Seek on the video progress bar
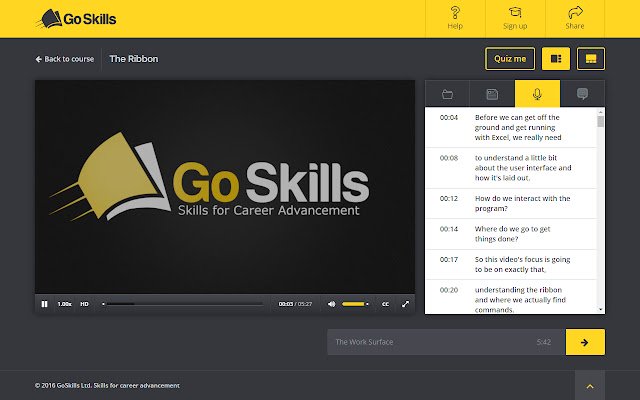640x400 pixels. click(x=183, y=304)
